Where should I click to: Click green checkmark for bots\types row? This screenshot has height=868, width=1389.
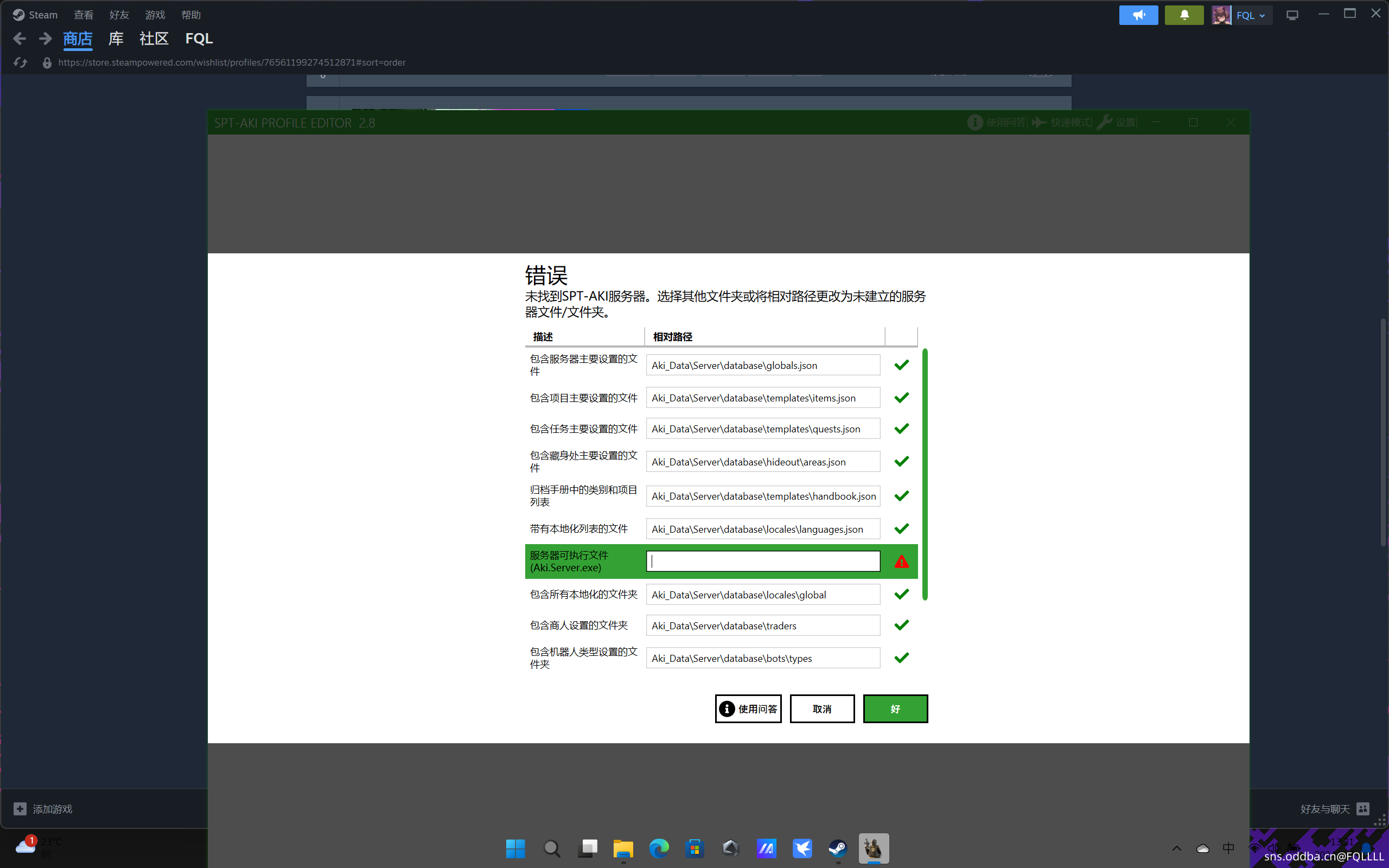tap(901, 658)
